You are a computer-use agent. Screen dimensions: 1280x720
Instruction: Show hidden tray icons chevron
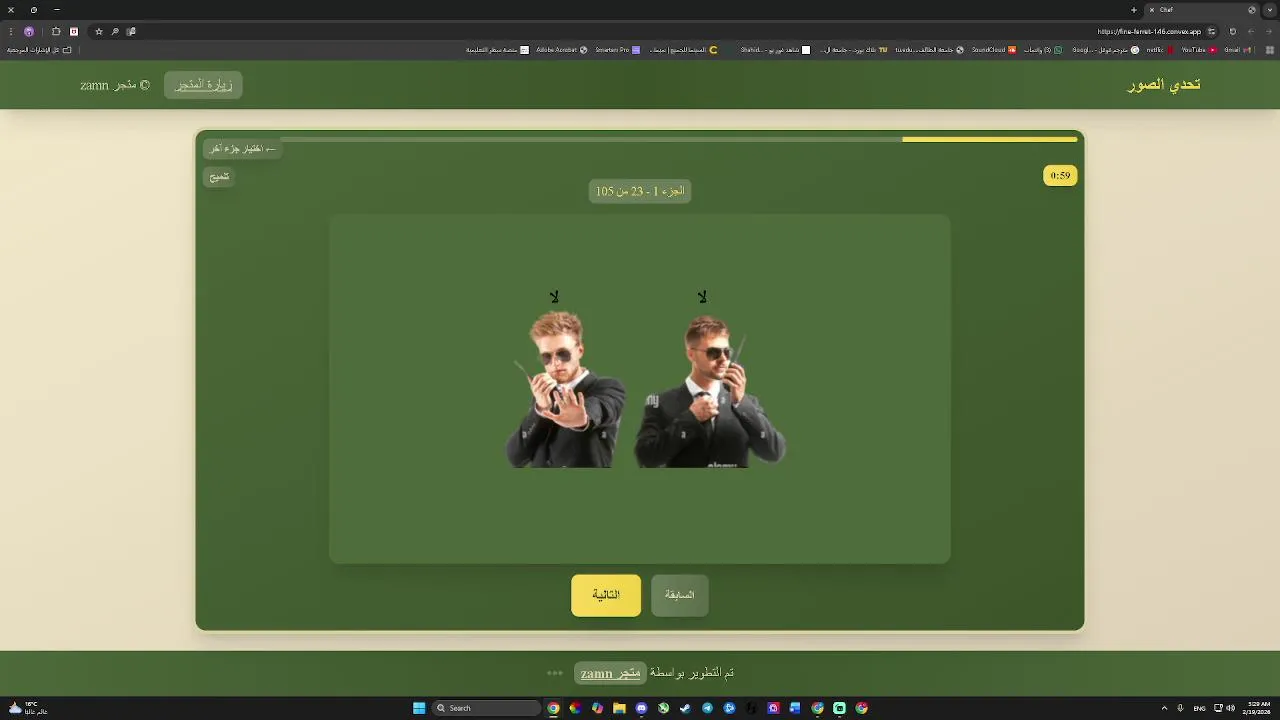[x=1164, y=708]
